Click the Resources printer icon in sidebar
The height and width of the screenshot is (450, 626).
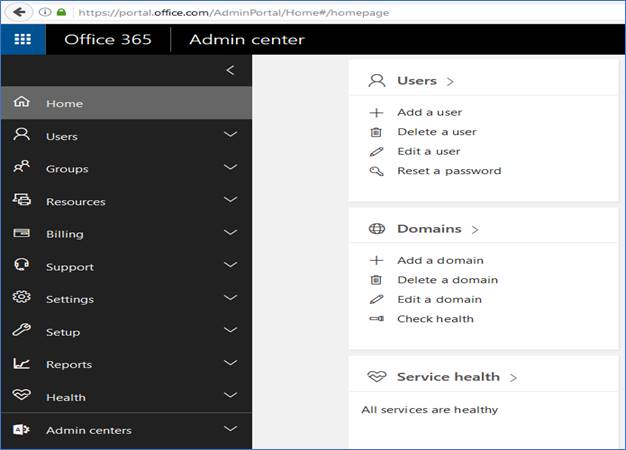22,199
